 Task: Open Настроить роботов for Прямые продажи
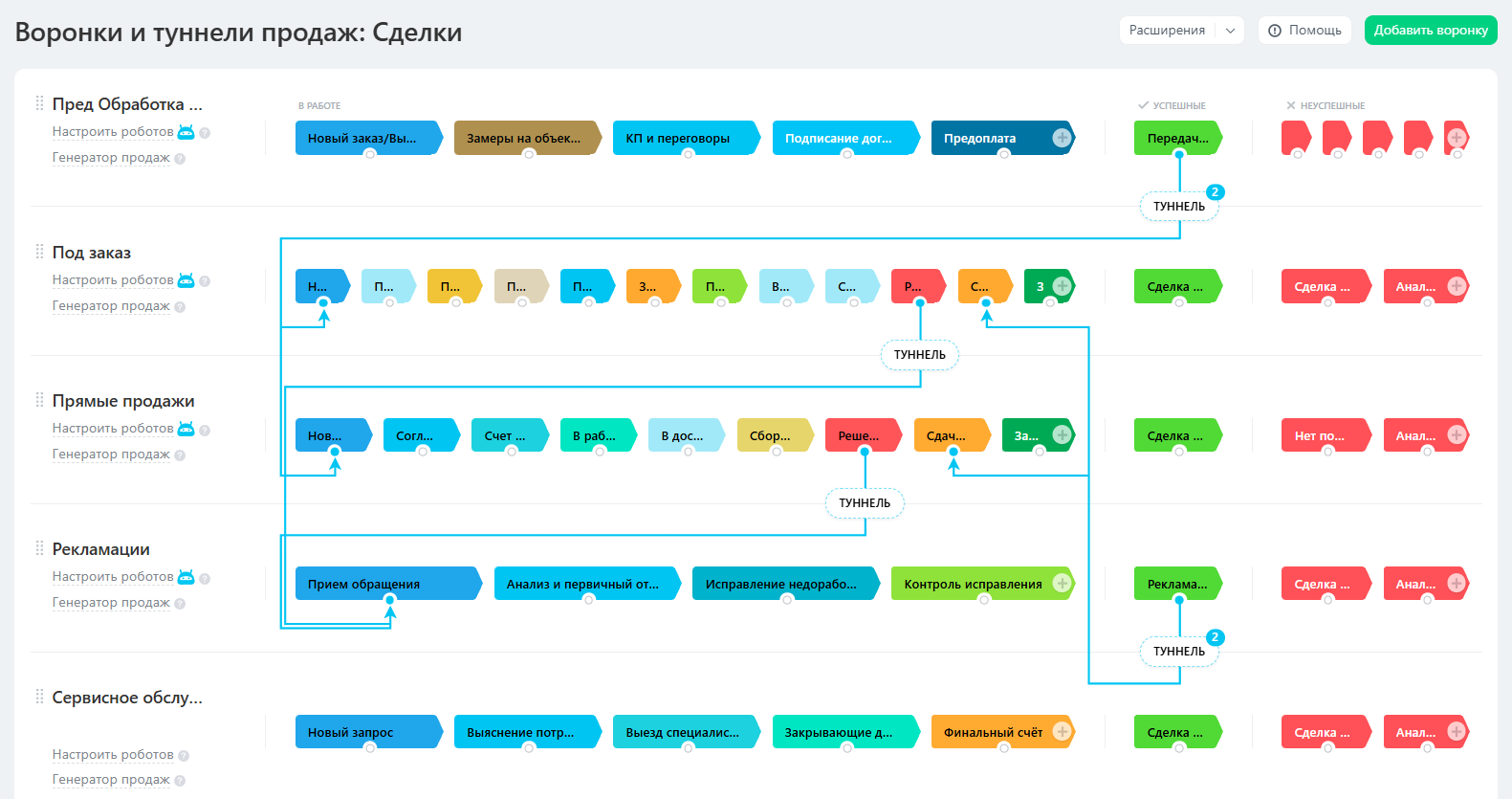tap(113, 429)
